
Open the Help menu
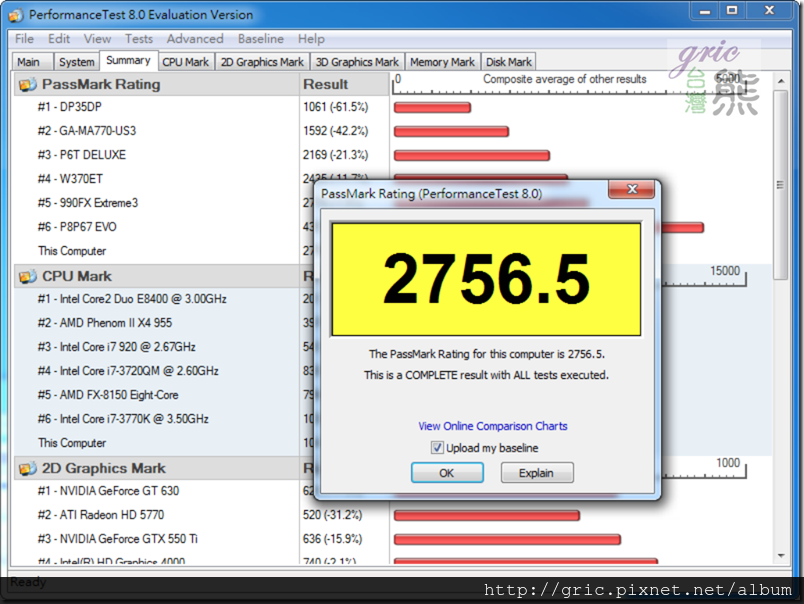tap(311, 39)
